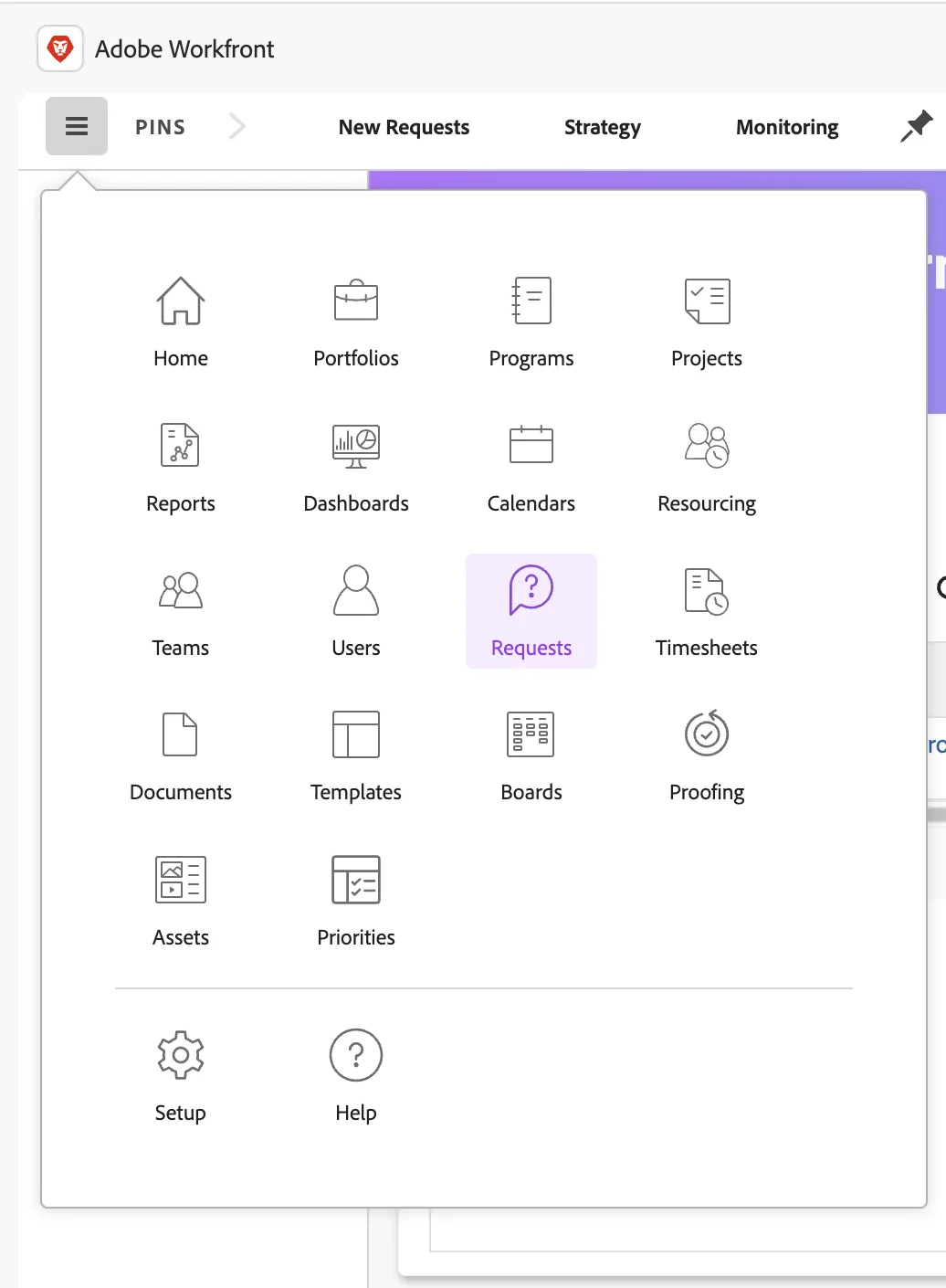This screenshot has width=946, height=1288.
Task: Click the Adobe Workfront logo icon
Action: pyautogui.click(x=60, y=48)
